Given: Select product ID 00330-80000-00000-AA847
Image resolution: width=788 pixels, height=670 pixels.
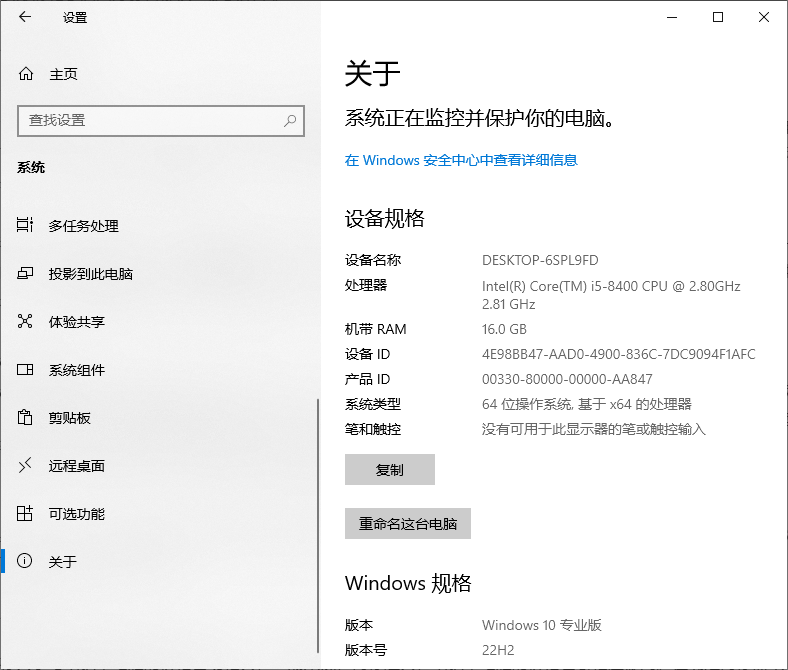Looking at the screenshot, I should click(567, 379).
